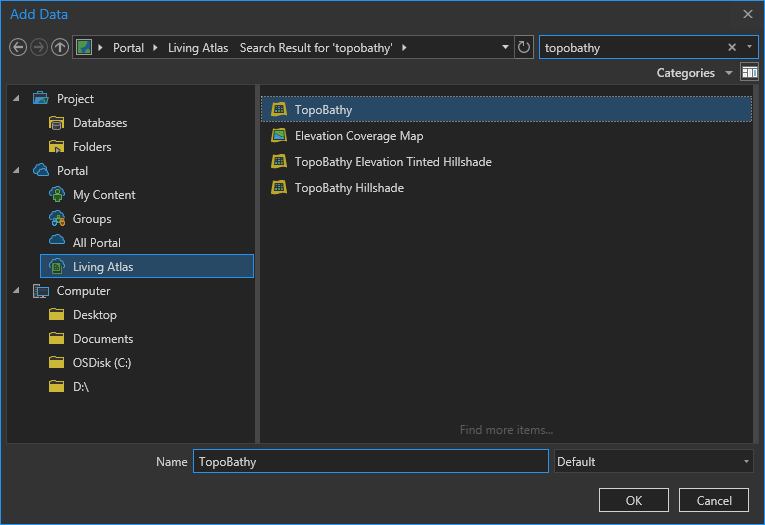Screen dimensions: 765x525
Task: Select Folders in the Project tree
Action: [x=92, y=146]
